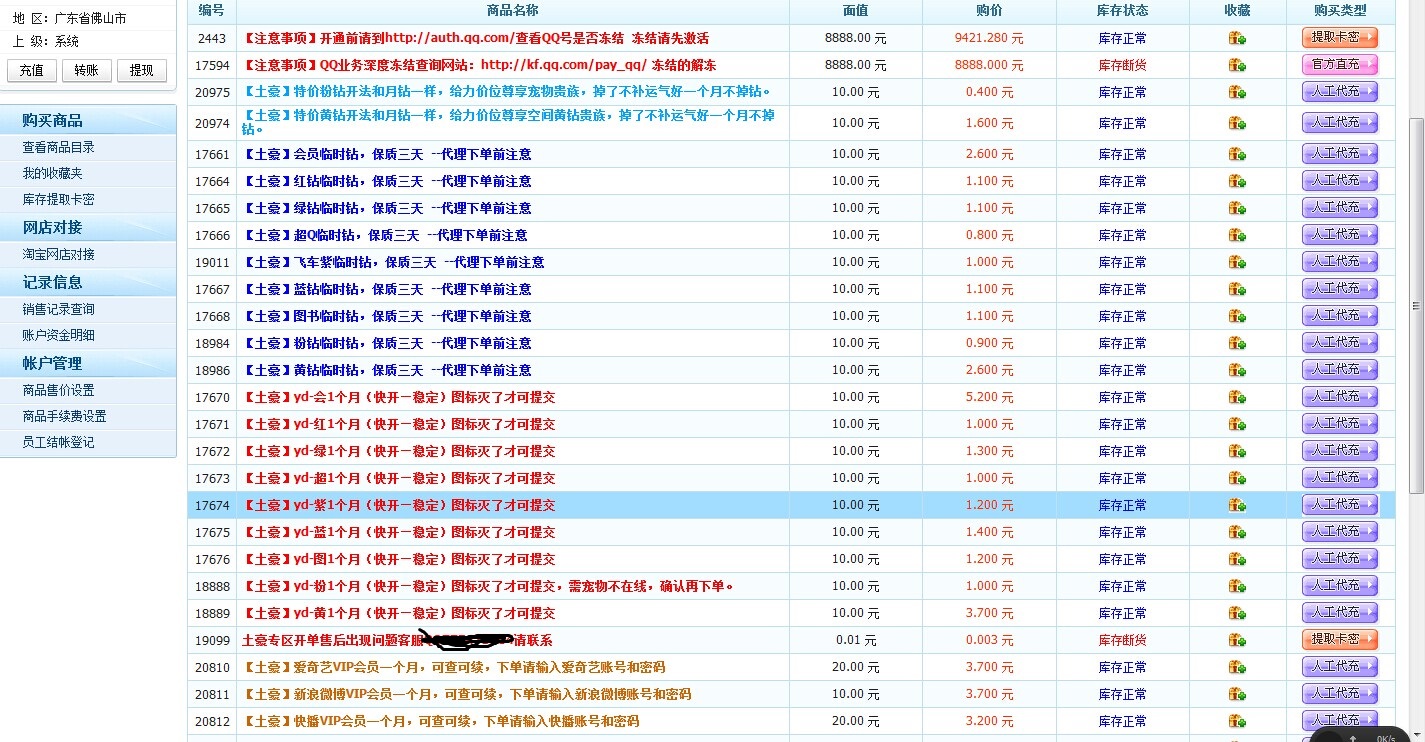This screenshot has height=742, width=1425.
Task: Open 商品手续费设置 in sidebar
Action: coord(65,416)
